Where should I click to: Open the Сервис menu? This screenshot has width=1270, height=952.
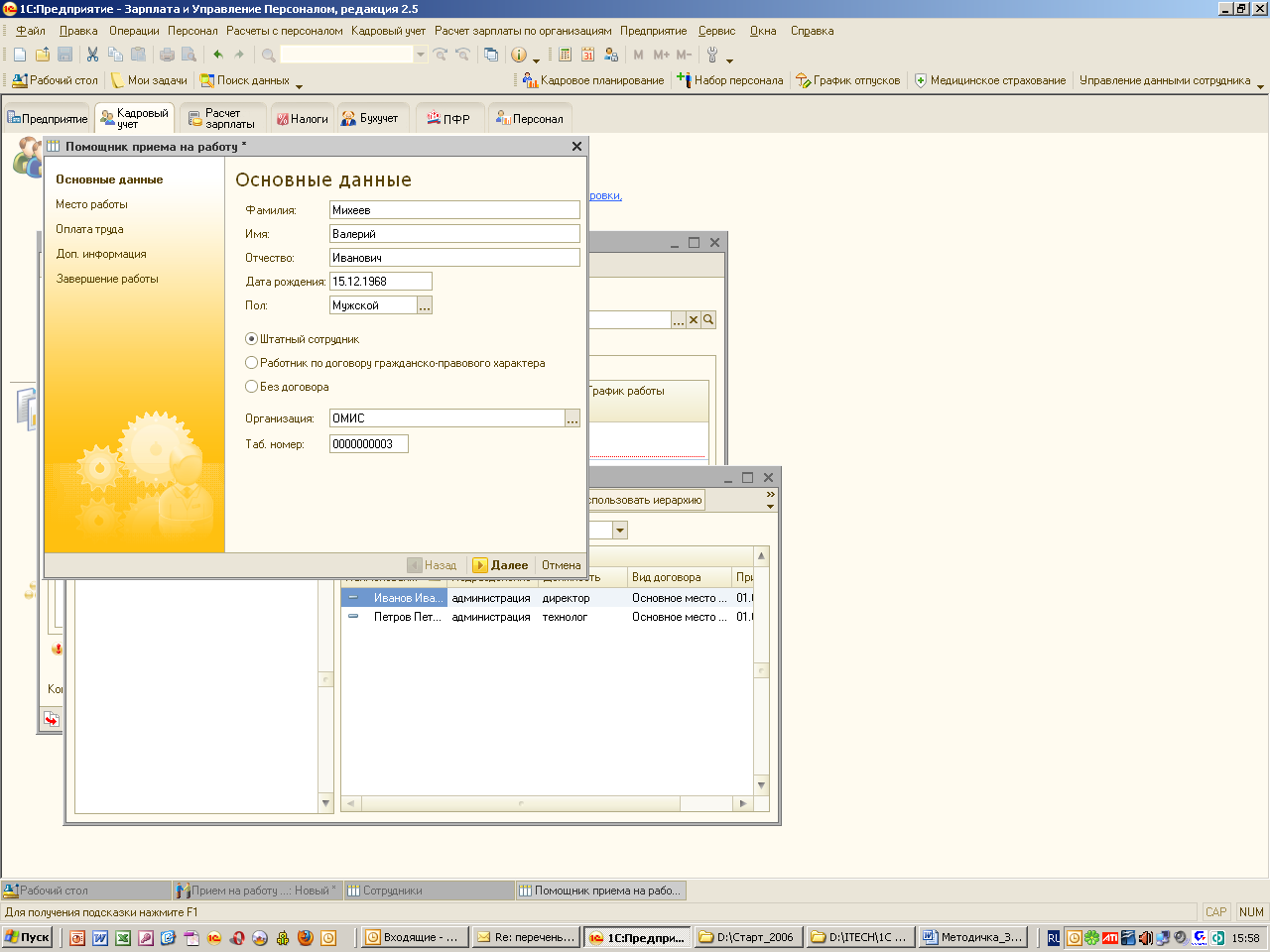coord(716,31)
